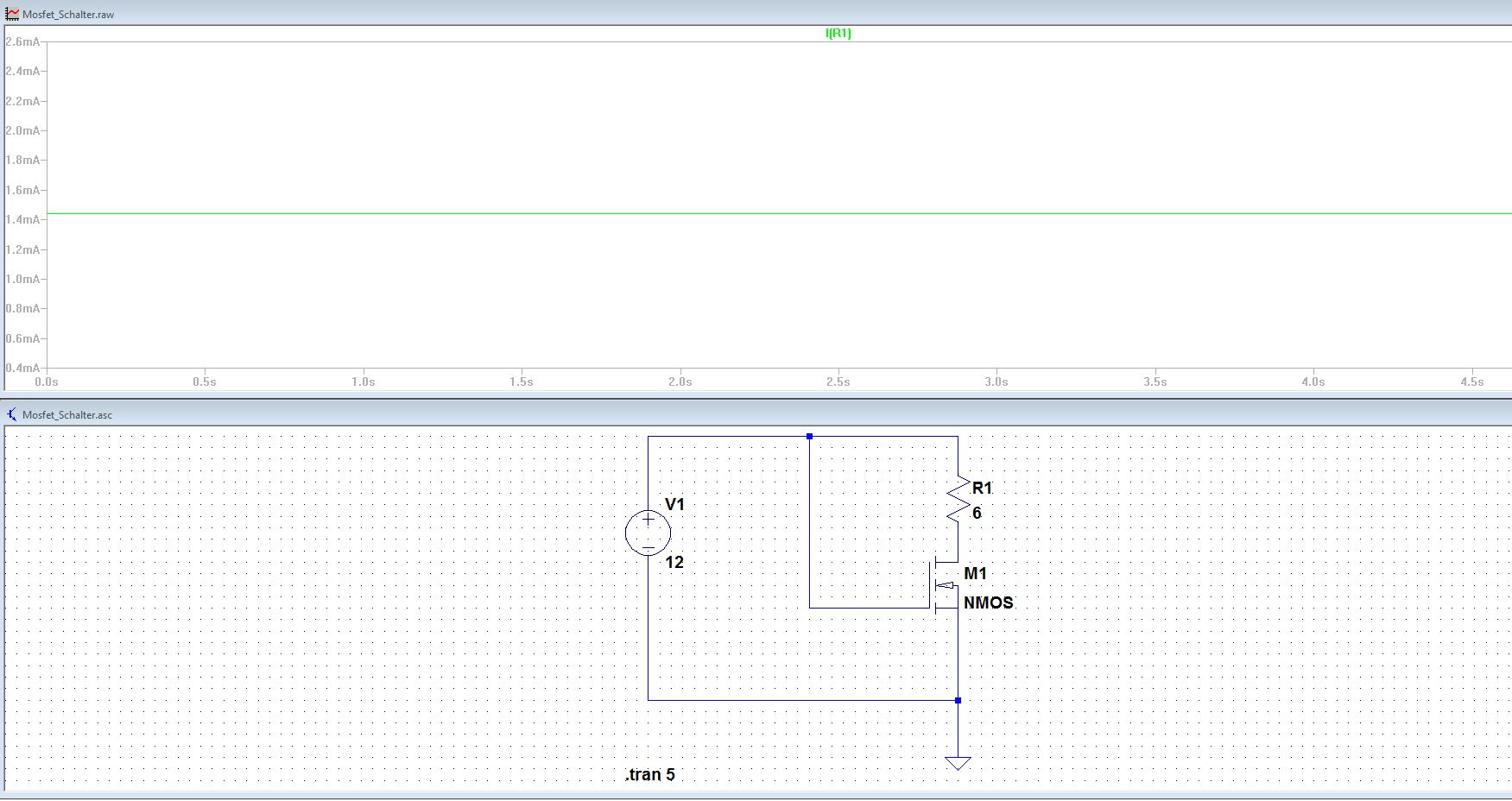Click the value 6 of resistor R1
This screenshot has width=1512, height=801.
click(x=977, y=513)
